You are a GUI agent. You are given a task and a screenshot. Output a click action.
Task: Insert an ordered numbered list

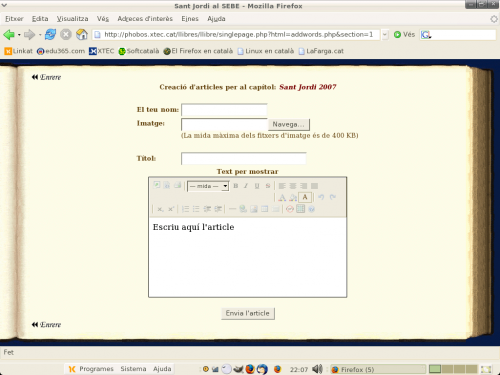185,209
